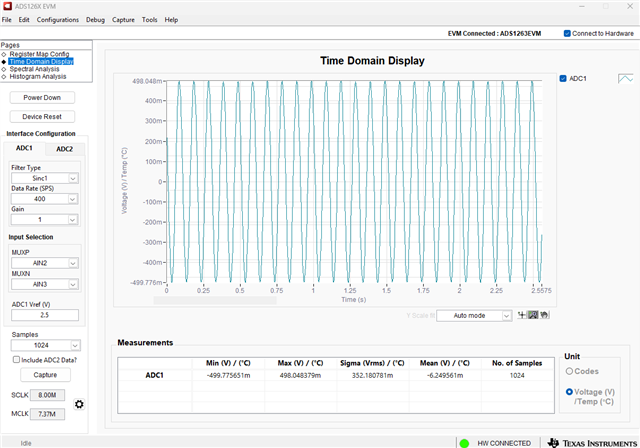The height and width of the screenshot is (448, 640).
Task: Open the File menu
Action: click(7, 20)
